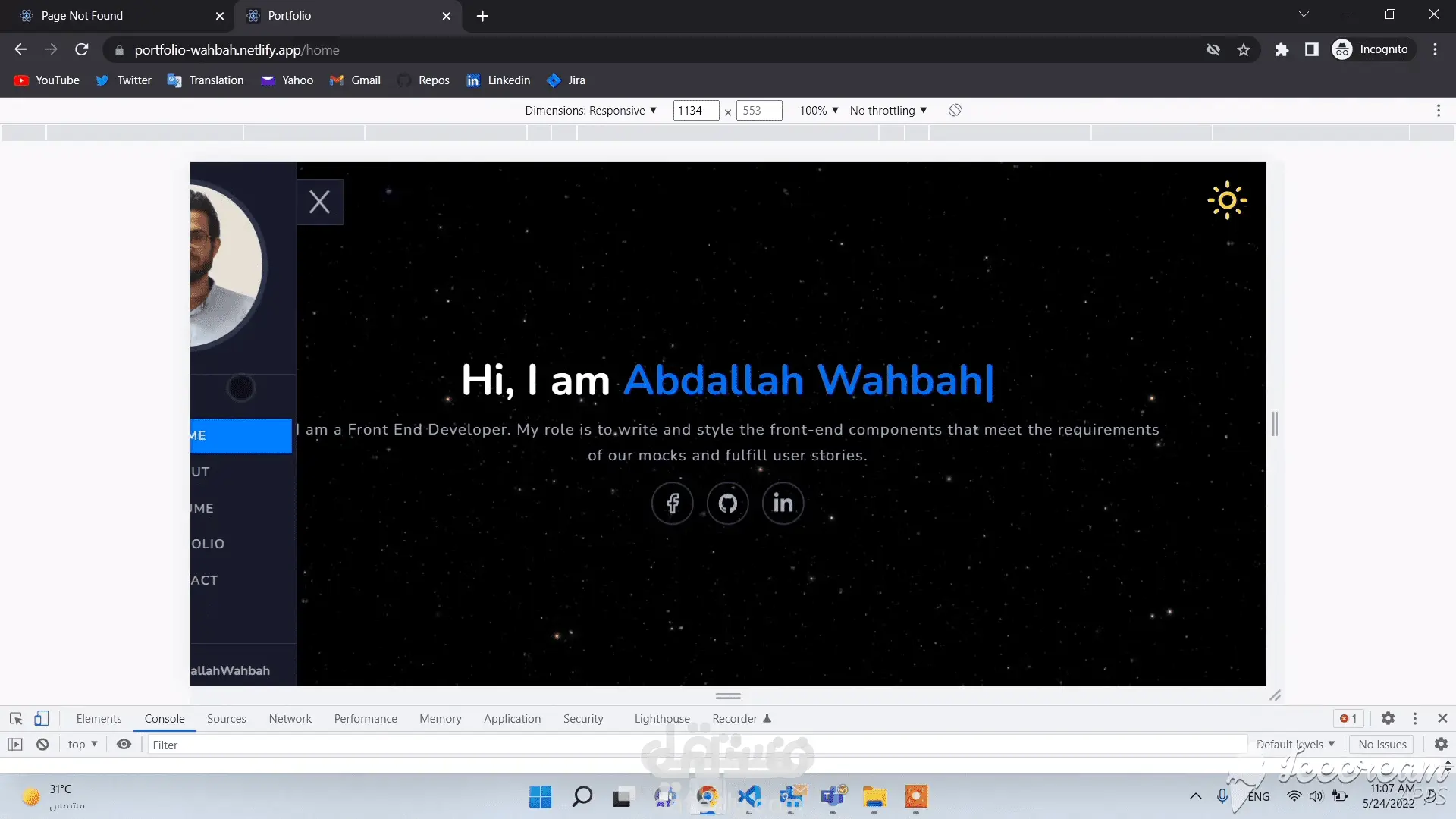Open the No throttling dropdown
This screenshot has width=1456, height=819.
coord(888,111)
